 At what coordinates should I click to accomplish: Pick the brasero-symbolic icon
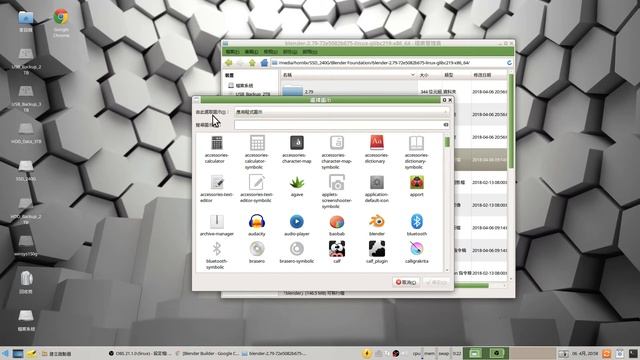pos(297,249)
